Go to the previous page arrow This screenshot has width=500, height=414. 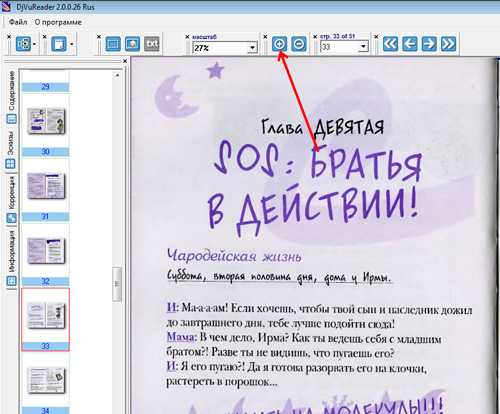[x=410, y=44]
